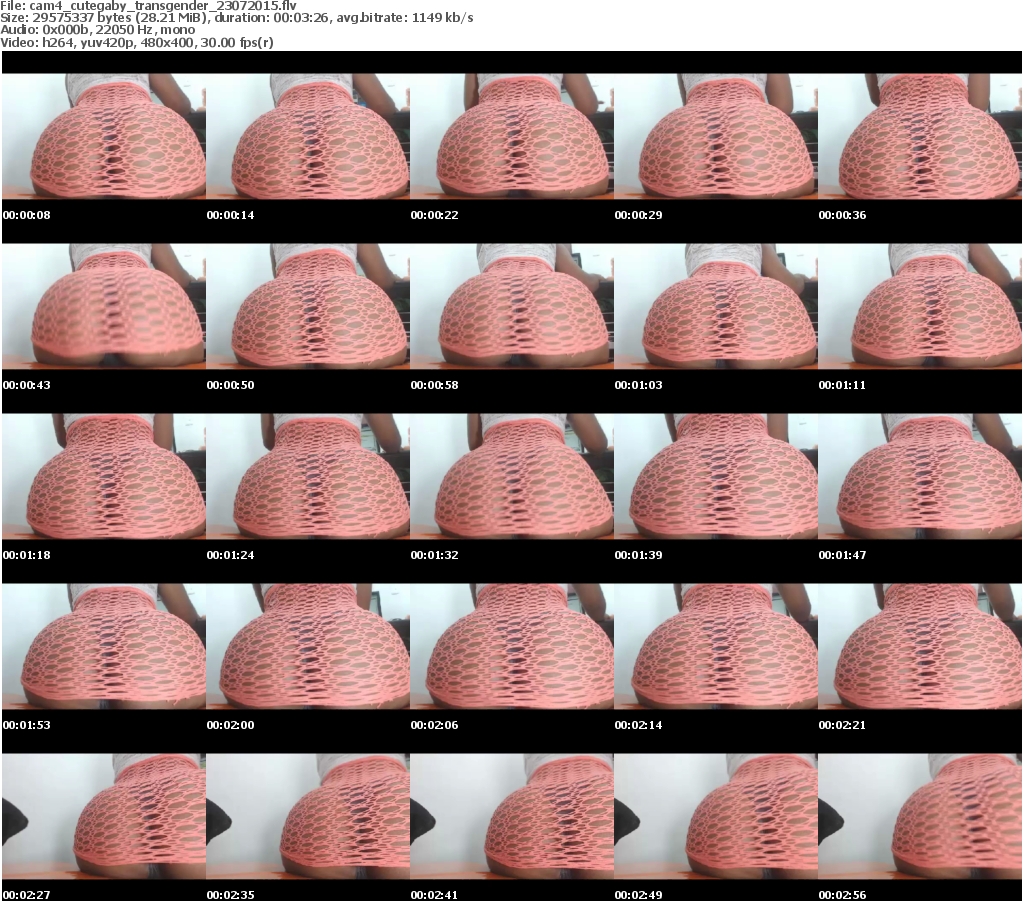Click the Size and duration info line
The width and height of the screenshot is (1024, 901).
236,18
